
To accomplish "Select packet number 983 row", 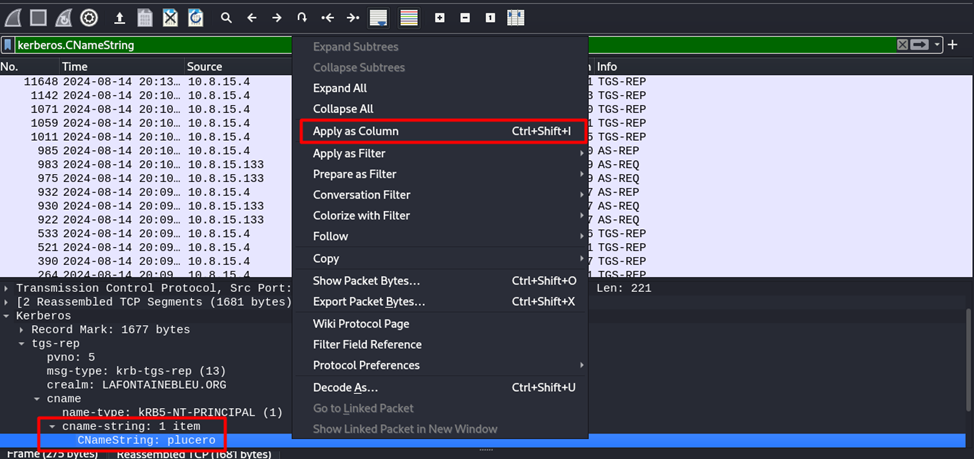I will point(486,165).
